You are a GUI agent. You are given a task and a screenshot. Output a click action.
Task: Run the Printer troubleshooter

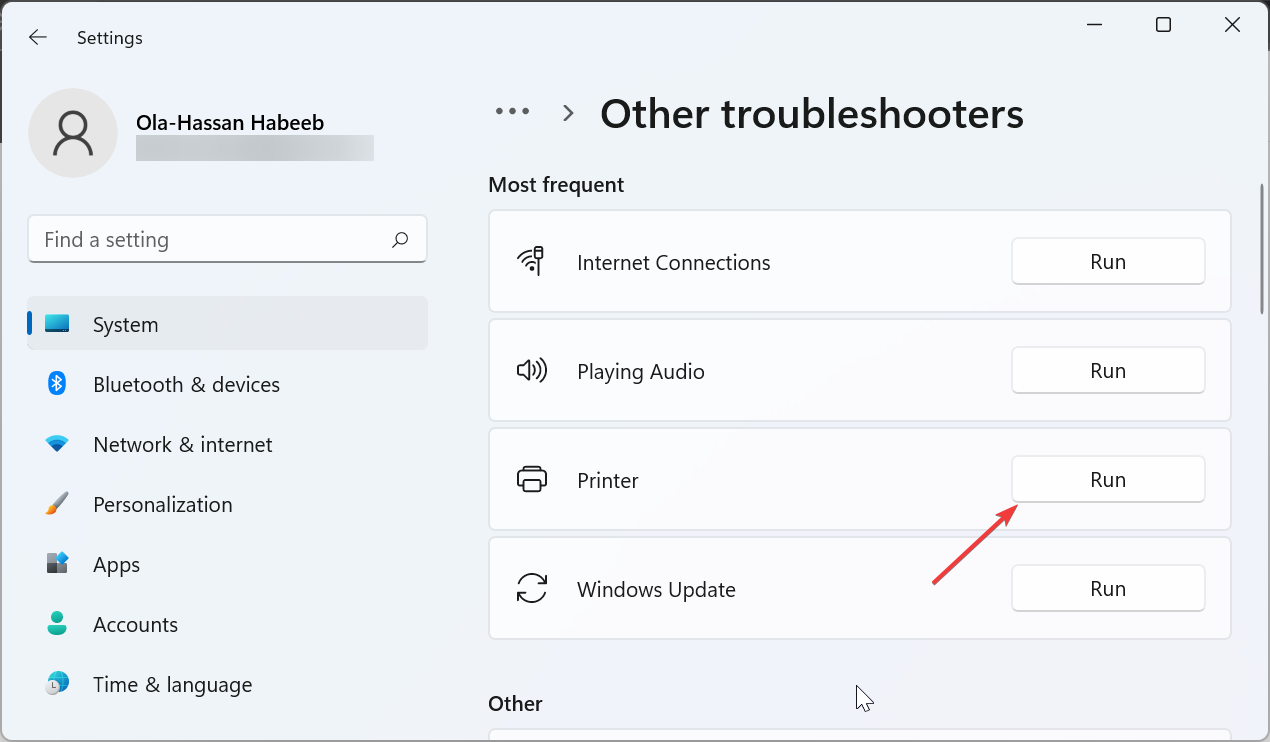tap(1108, 479)
